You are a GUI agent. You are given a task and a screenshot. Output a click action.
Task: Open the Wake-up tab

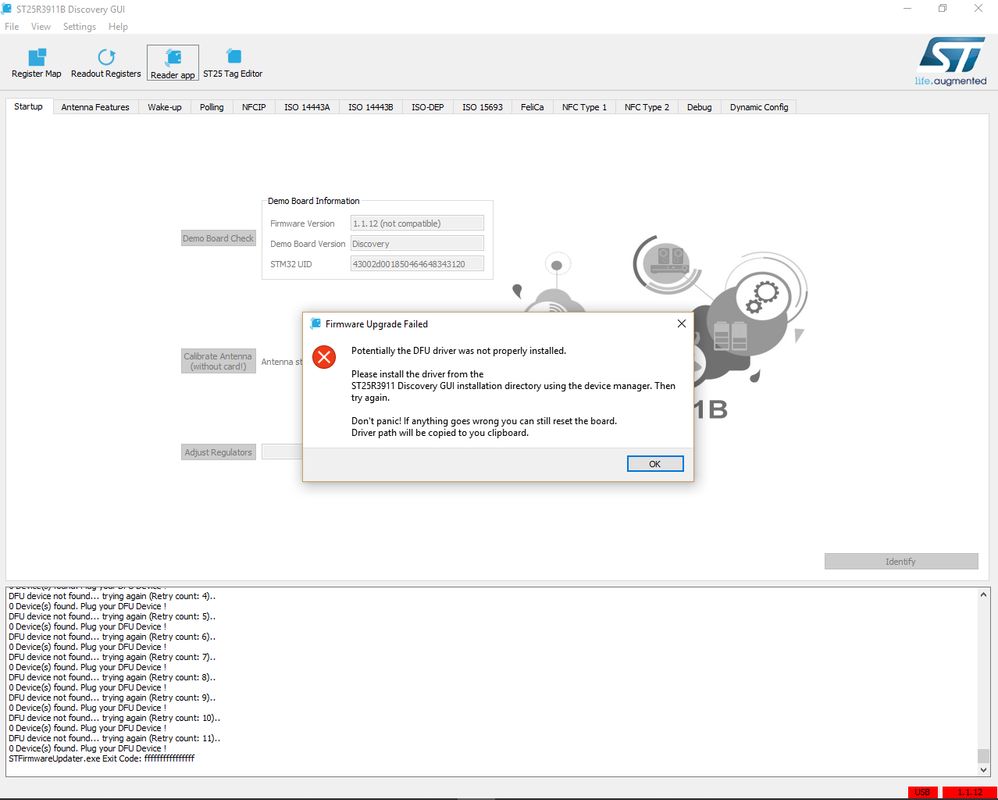point(164,107)
